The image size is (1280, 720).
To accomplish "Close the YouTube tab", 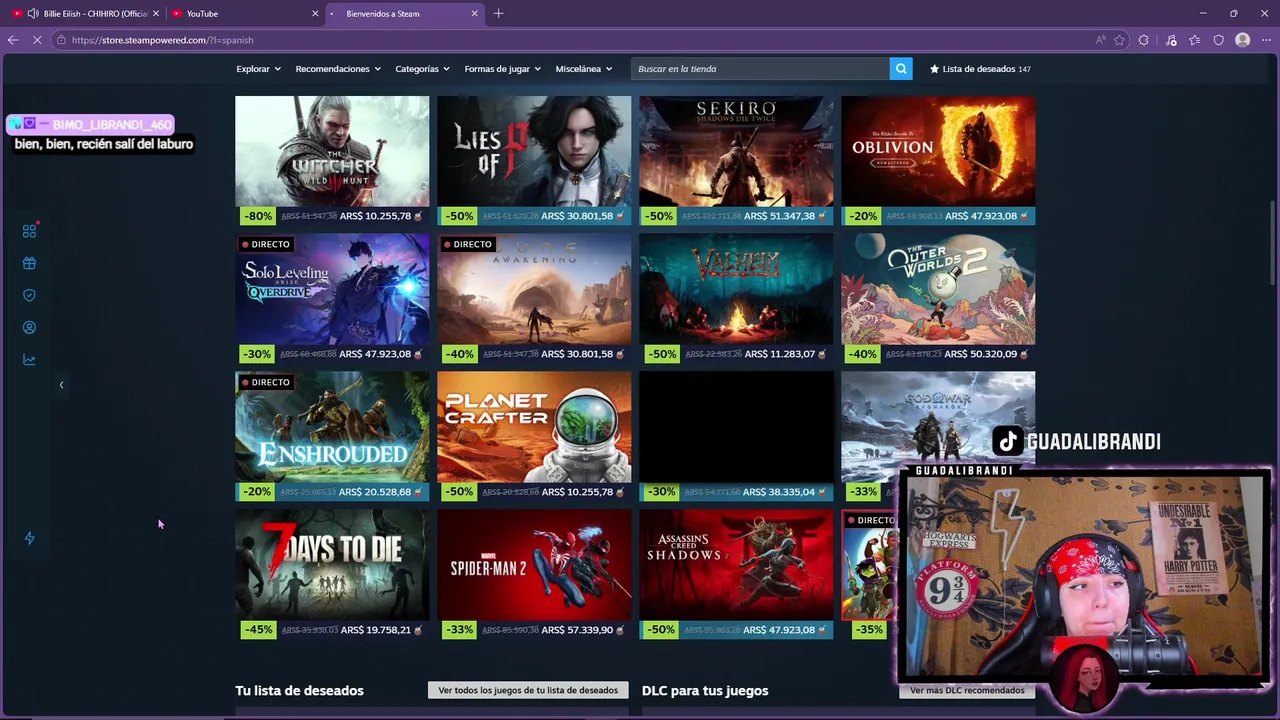I will pos(315,13).
